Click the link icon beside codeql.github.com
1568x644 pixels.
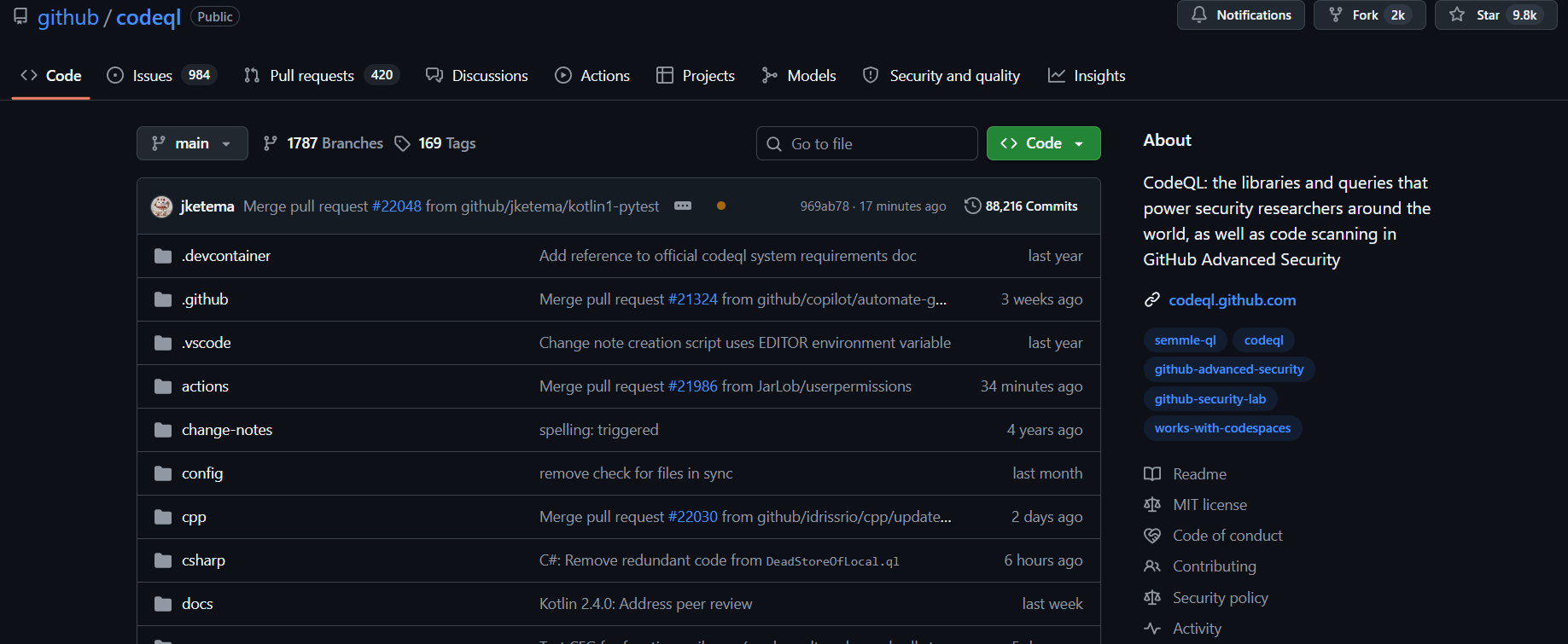1152,299
